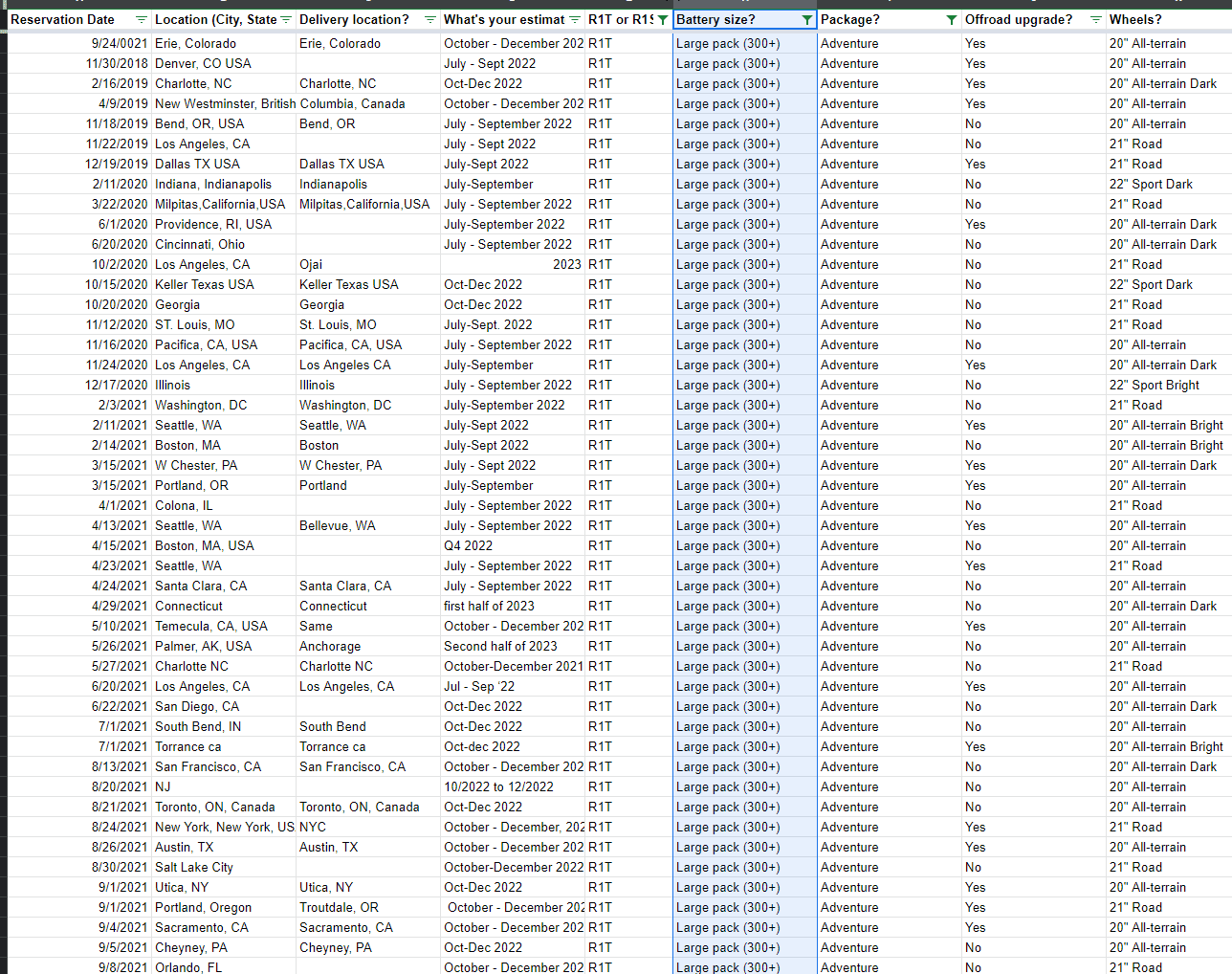Open the Location column filter dropdown

tap(286, 20)
